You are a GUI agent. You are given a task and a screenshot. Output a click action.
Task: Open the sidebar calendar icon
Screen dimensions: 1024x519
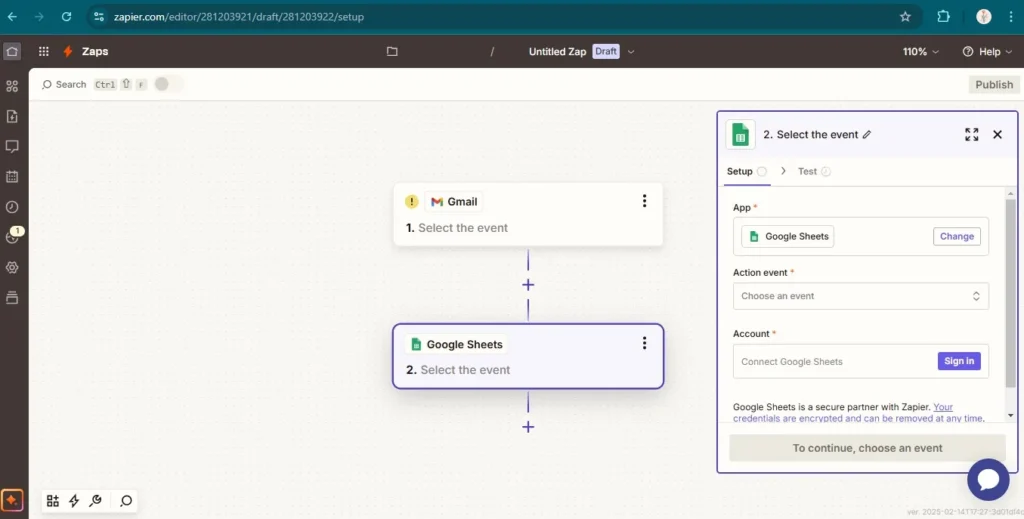pyautogui.click(x=12, y=176)
